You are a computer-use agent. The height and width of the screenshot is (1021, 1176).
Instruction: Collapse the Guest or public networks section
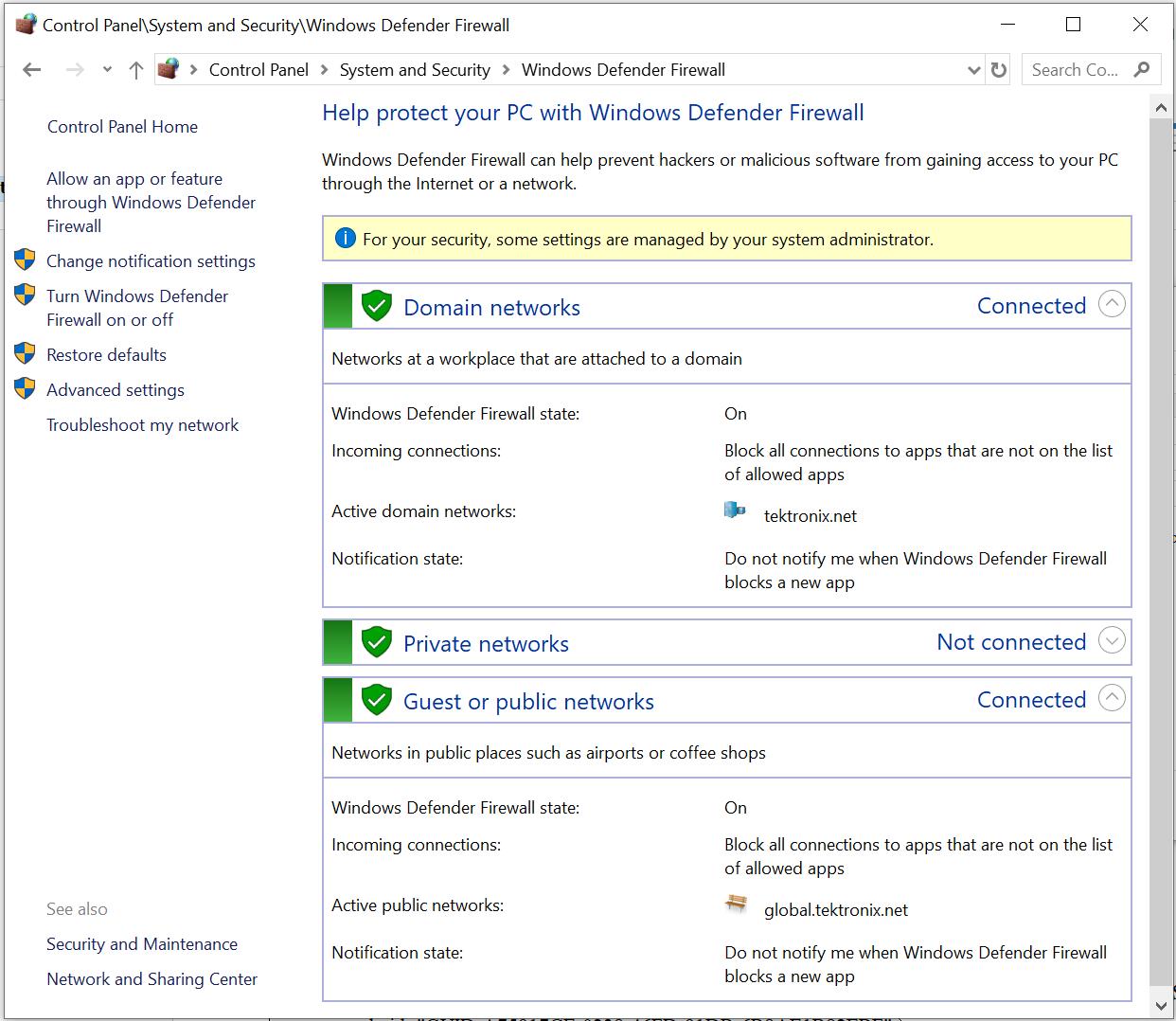(1112, 698)
